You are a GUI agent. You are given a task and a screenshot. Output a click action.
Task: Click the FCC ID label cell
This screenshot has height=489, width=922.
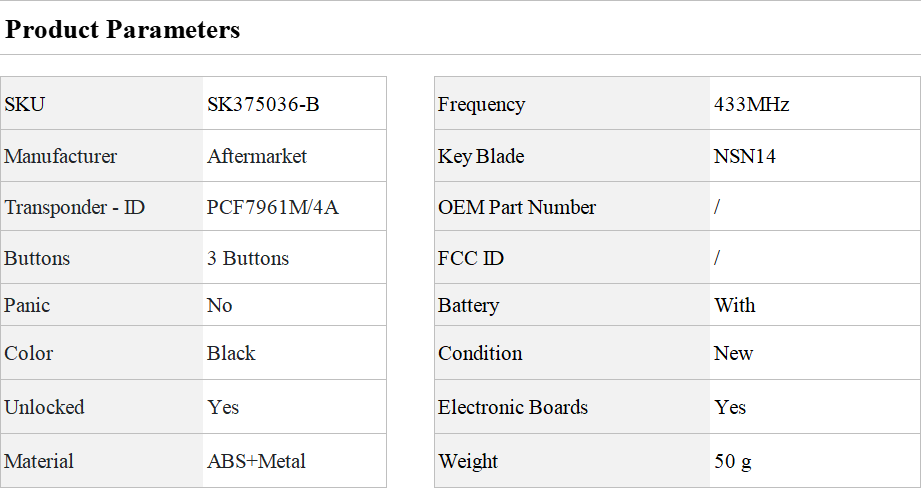click(x=572, y=257)
